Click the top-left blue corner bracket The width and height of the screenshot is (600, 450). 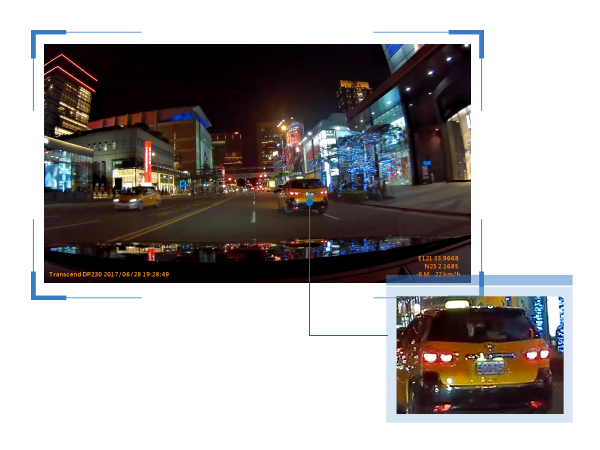38,37
